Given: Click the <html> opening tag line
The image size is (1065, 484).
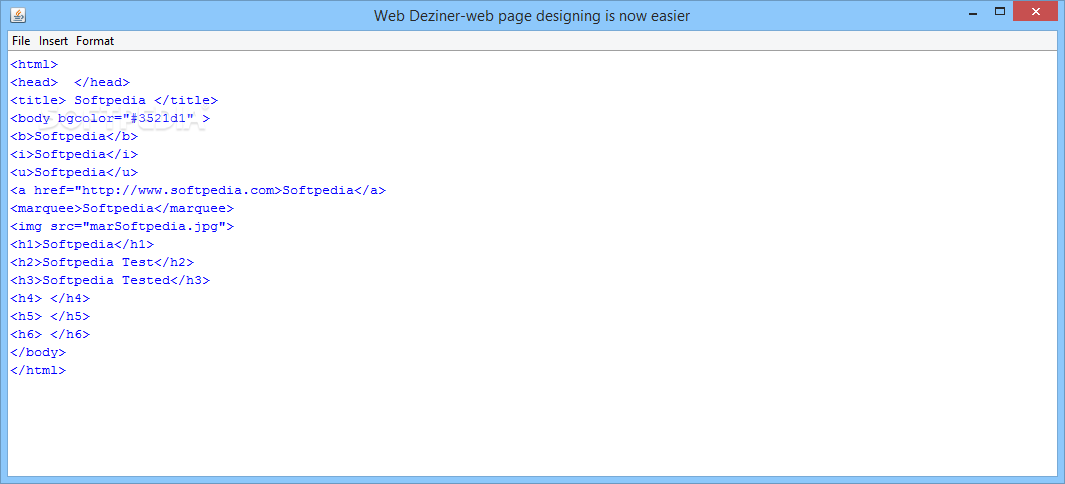Looking at the screenshot, I should click(x=34, y=64).
